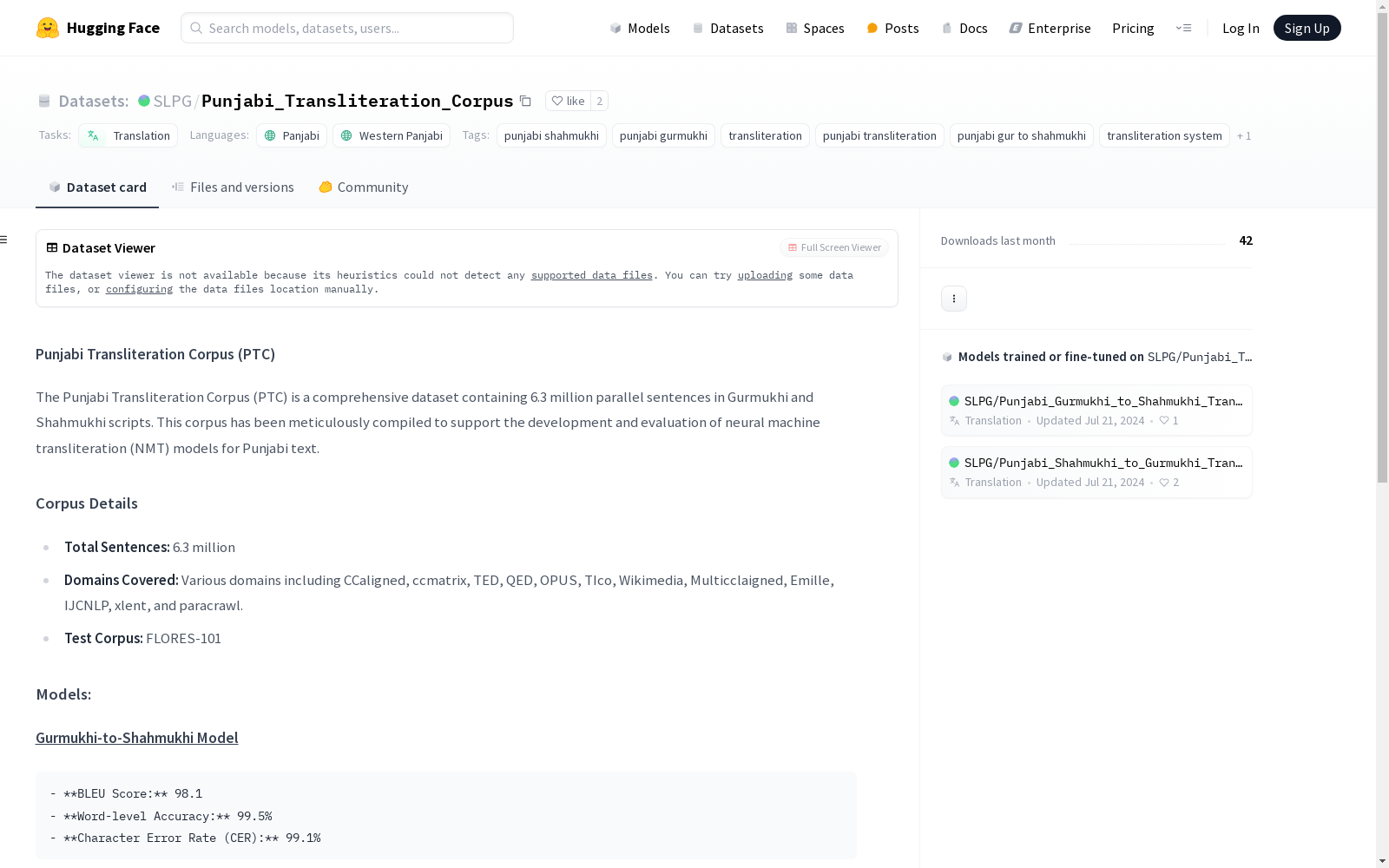Open the table of contents sidebar icon
This screenshot has width=1389, height=868.
[3, 240]
